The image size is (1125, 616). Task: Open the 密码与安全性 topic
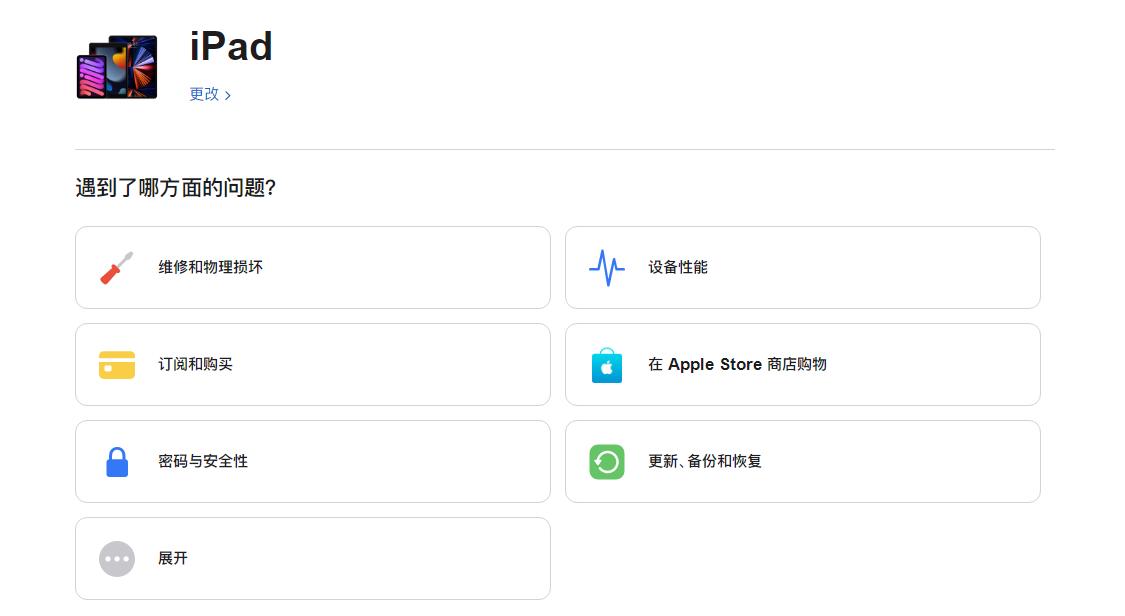click(312, 461)
